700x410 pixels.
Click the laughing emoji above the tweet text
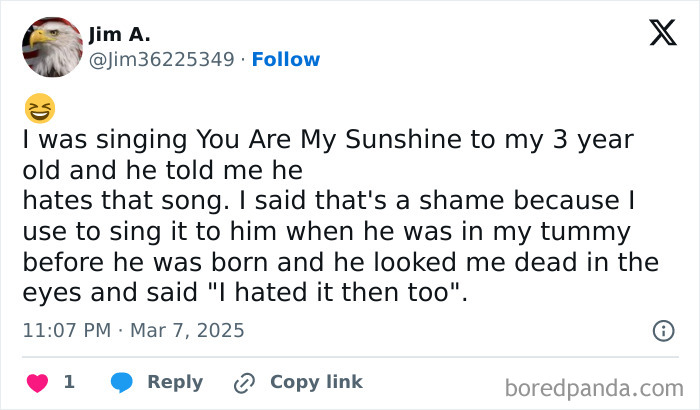(41, 108)
